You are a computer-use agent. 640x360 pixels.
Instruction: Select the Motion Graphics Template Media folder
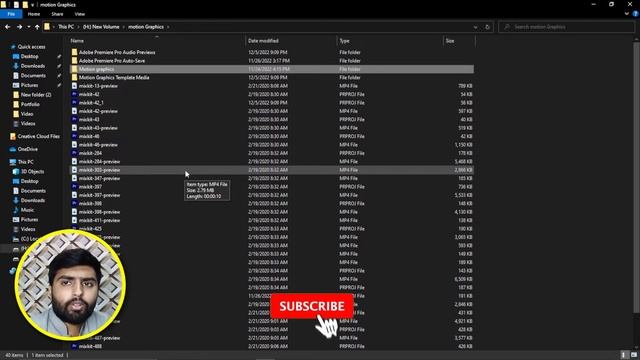[x=114, y=78]
